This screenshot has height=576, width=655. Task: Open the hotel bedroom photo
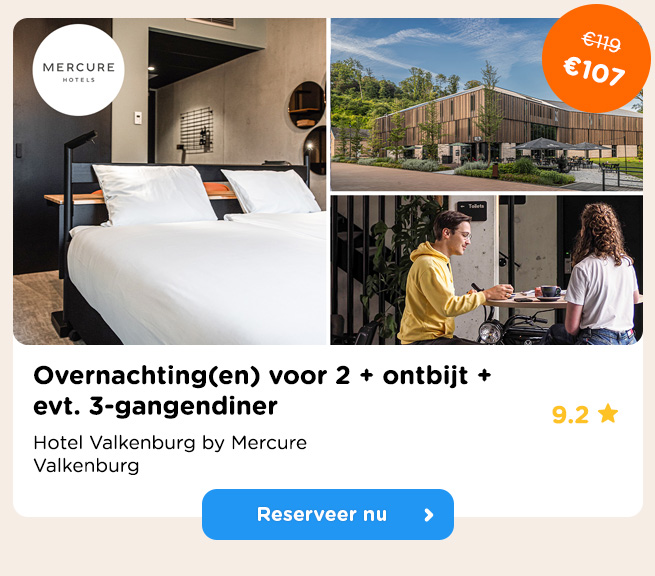pos(170,181)
